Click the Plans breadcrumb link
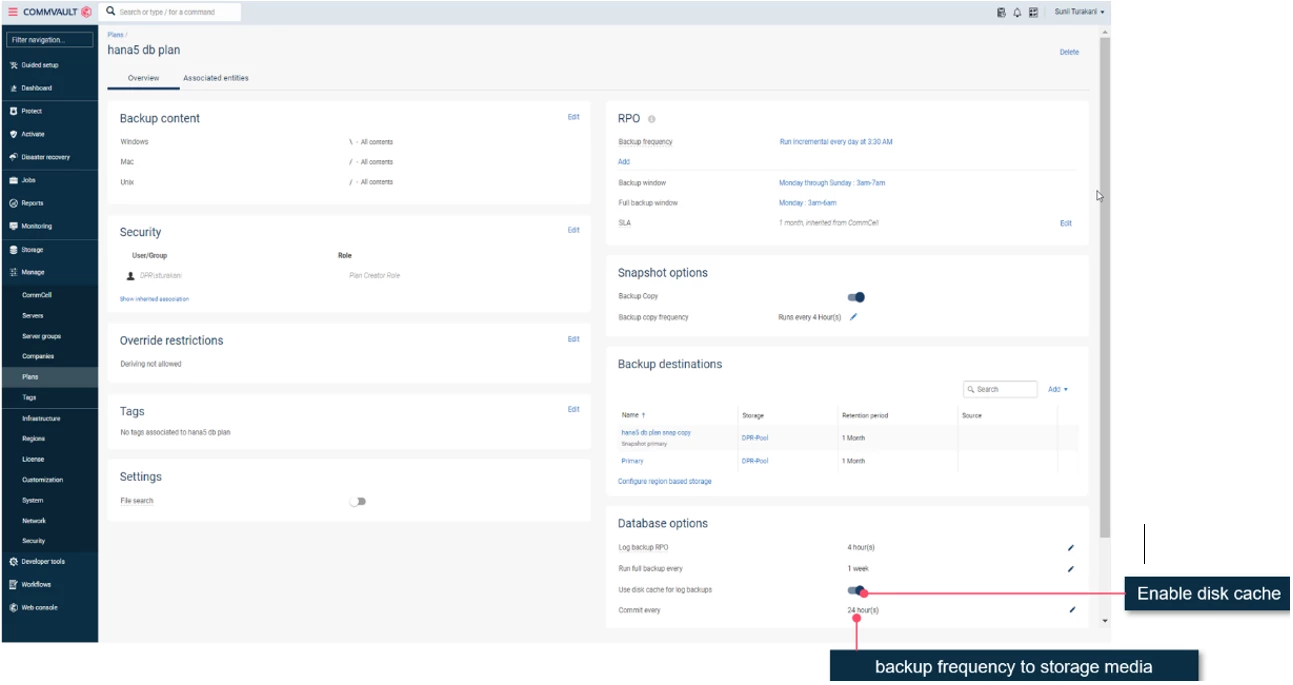This screenshot has height=685, width=1293. point(115,35)
